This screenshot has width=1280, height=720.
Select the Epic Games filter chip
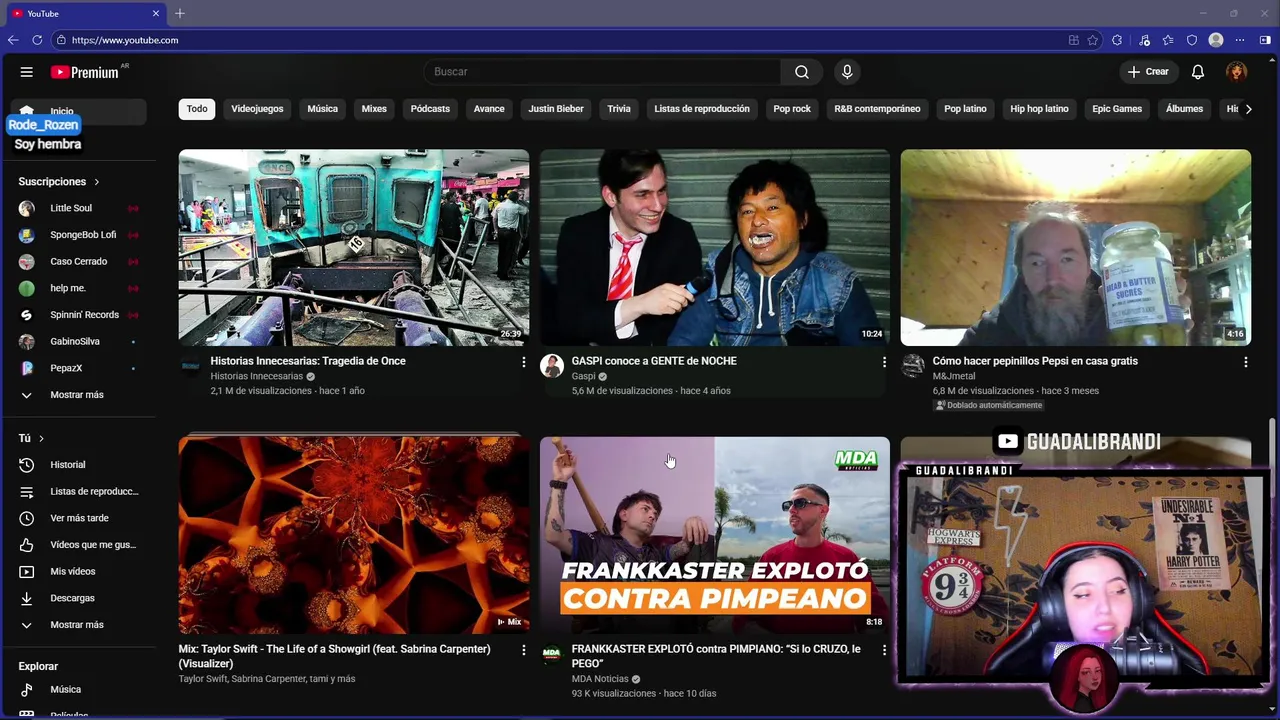[x=1117, y=109]
